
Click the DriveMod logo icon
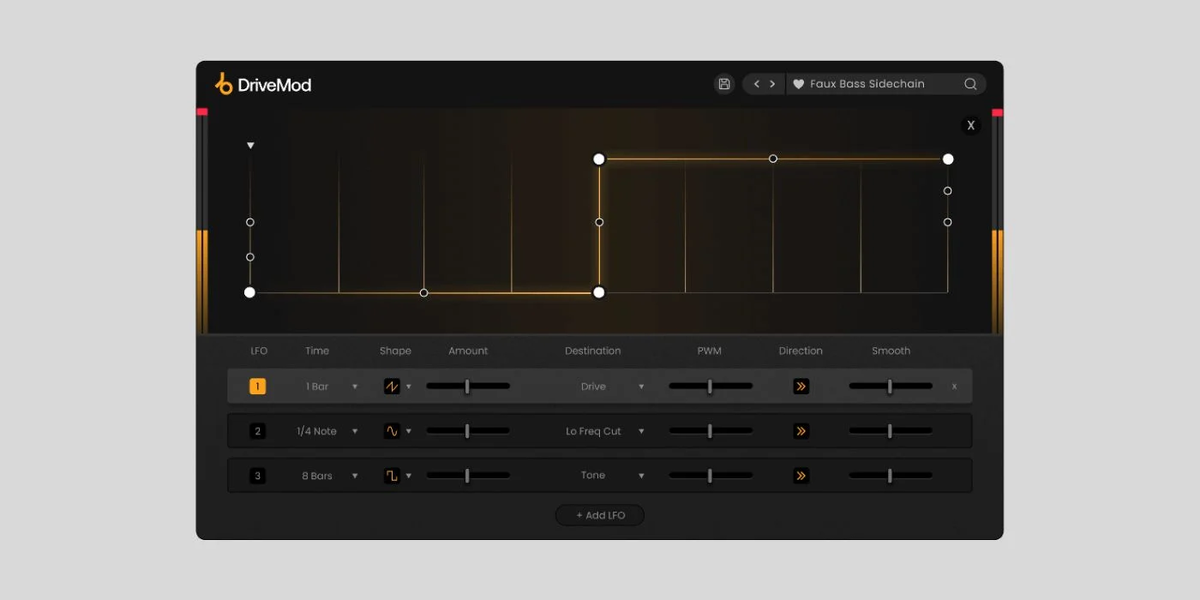coord(224,84)
